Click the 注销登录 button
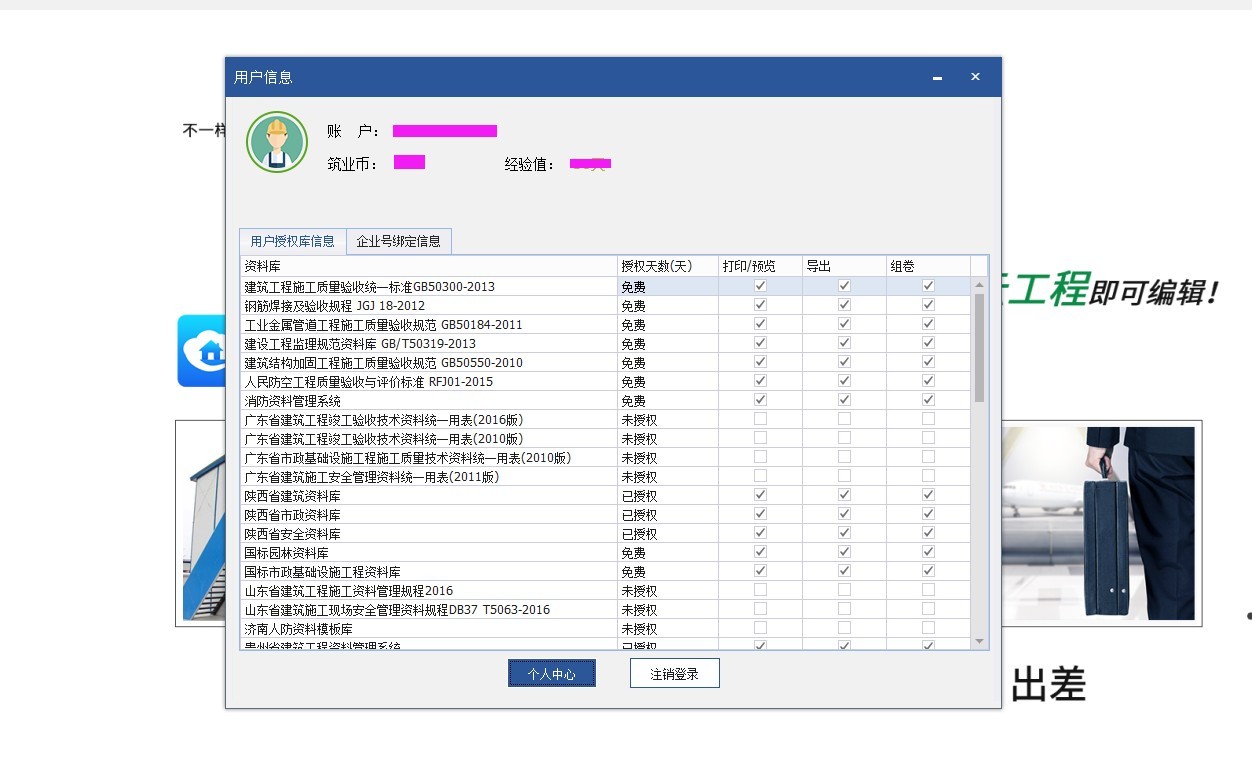1252x770 pixels. 674,674
